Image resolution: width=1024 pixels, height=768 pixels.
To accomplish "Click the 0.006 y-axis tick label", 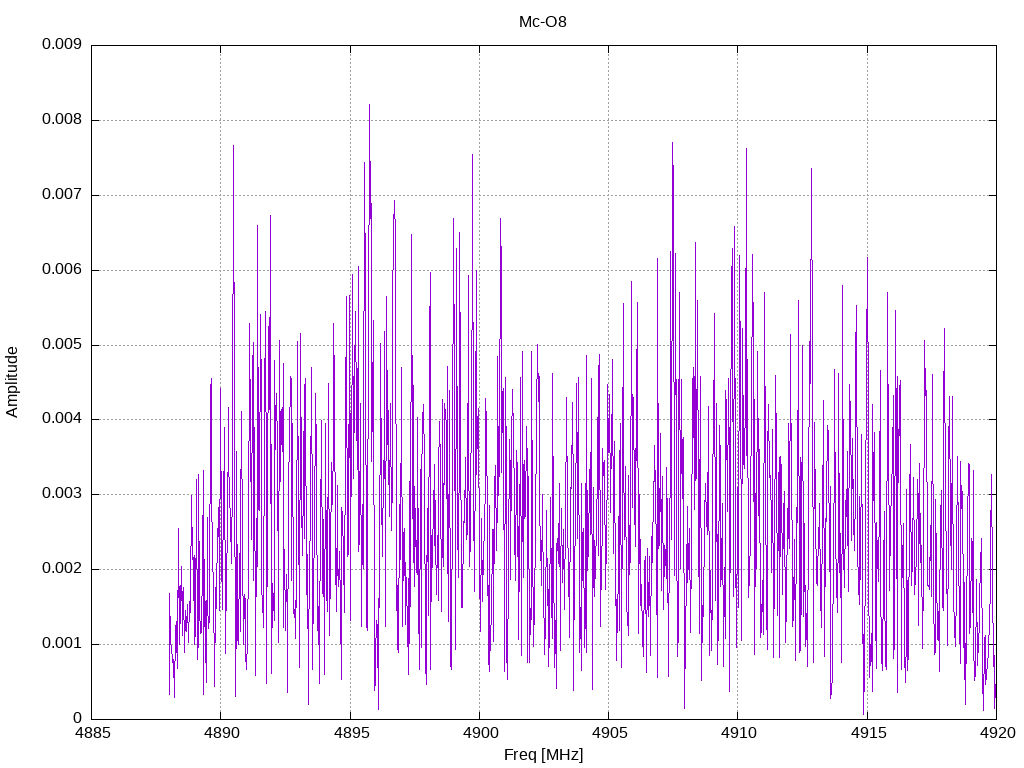I will (x=62, y=269).
